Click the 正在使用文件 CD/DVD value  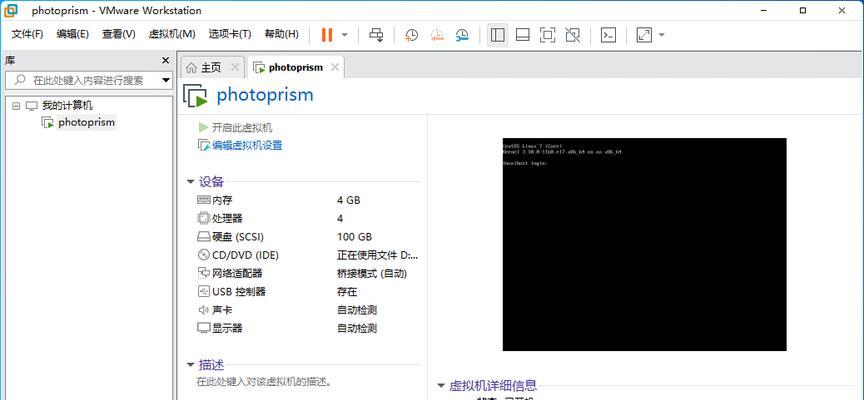coord(377,255)
